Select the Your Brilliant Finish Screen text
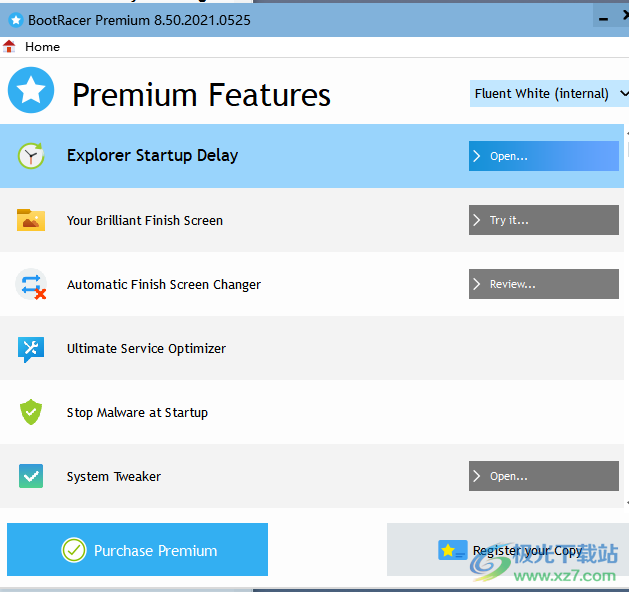 click(145, 220)
